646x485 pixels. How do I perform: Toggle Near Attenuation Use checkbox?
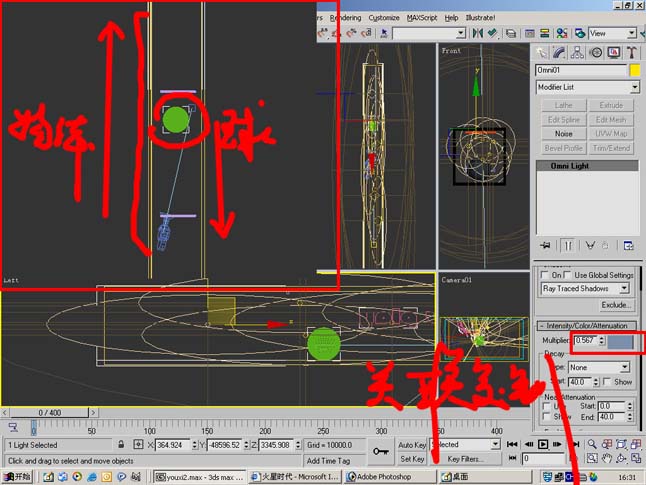(547, 407)
